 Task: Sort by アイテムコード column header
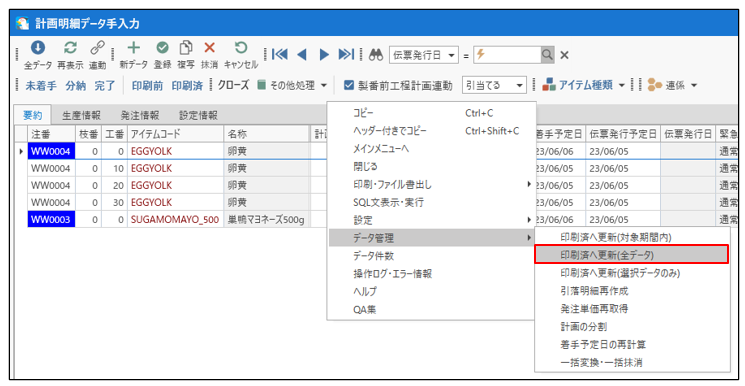(175, 134)
